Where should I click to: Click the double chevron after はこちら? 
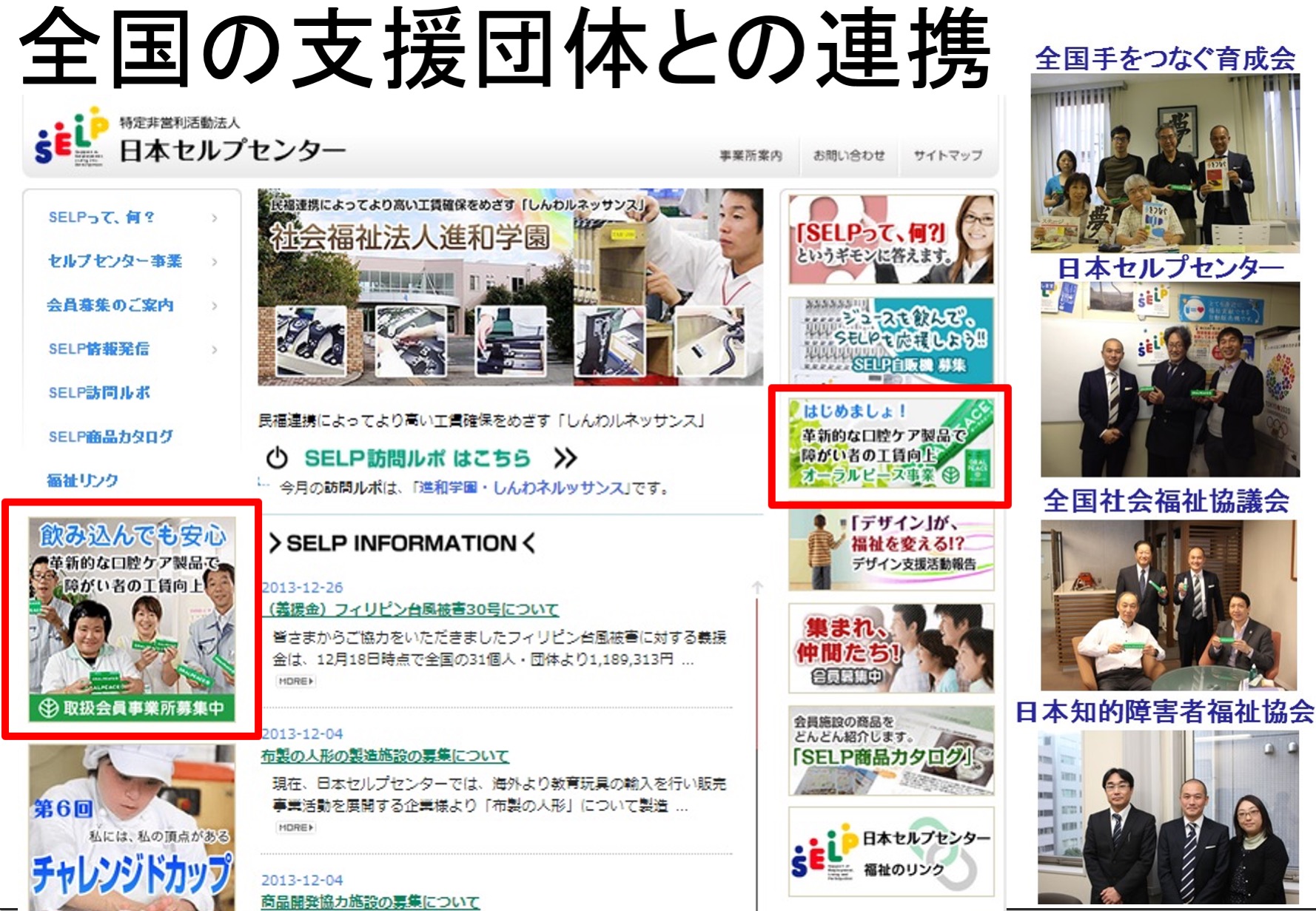pyautogui.click(x=565, y=458)
